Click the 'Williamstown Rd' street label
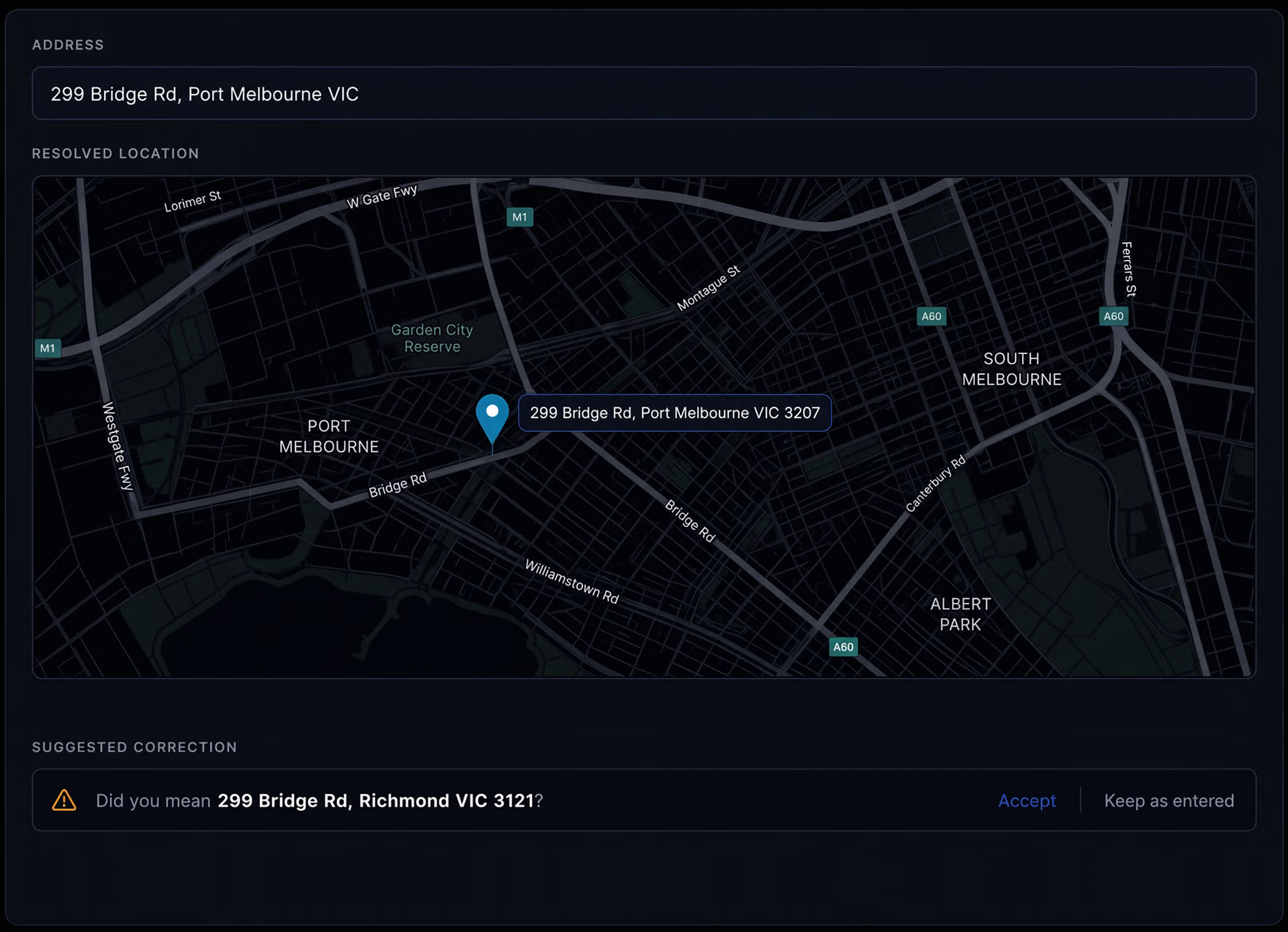1288x932 pixels. (572, 581)
